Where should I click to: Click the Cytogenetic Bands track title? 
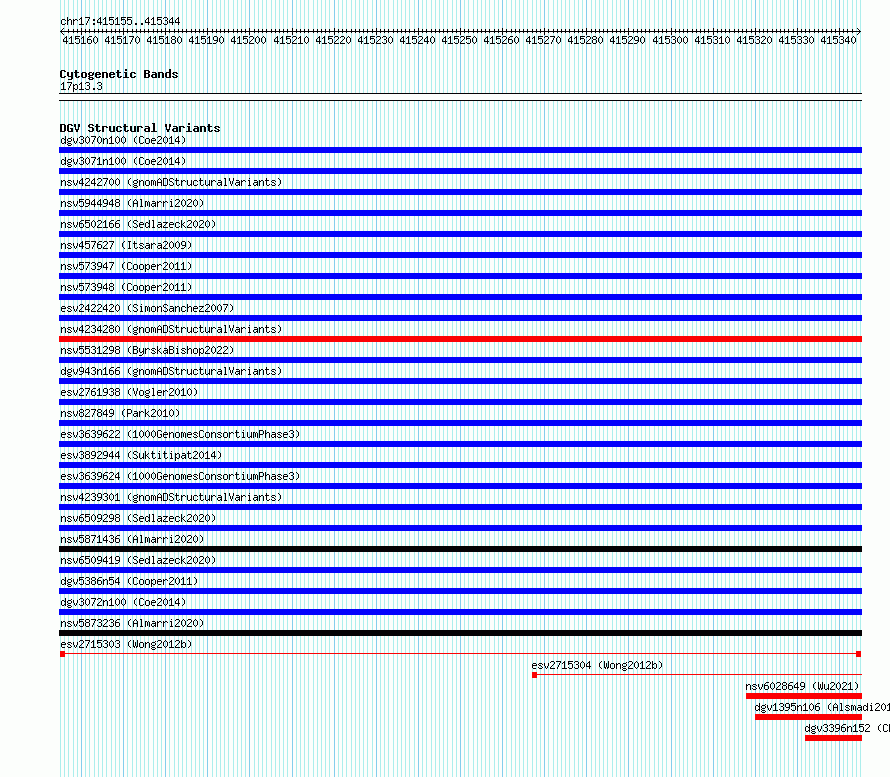pos(119,74)
